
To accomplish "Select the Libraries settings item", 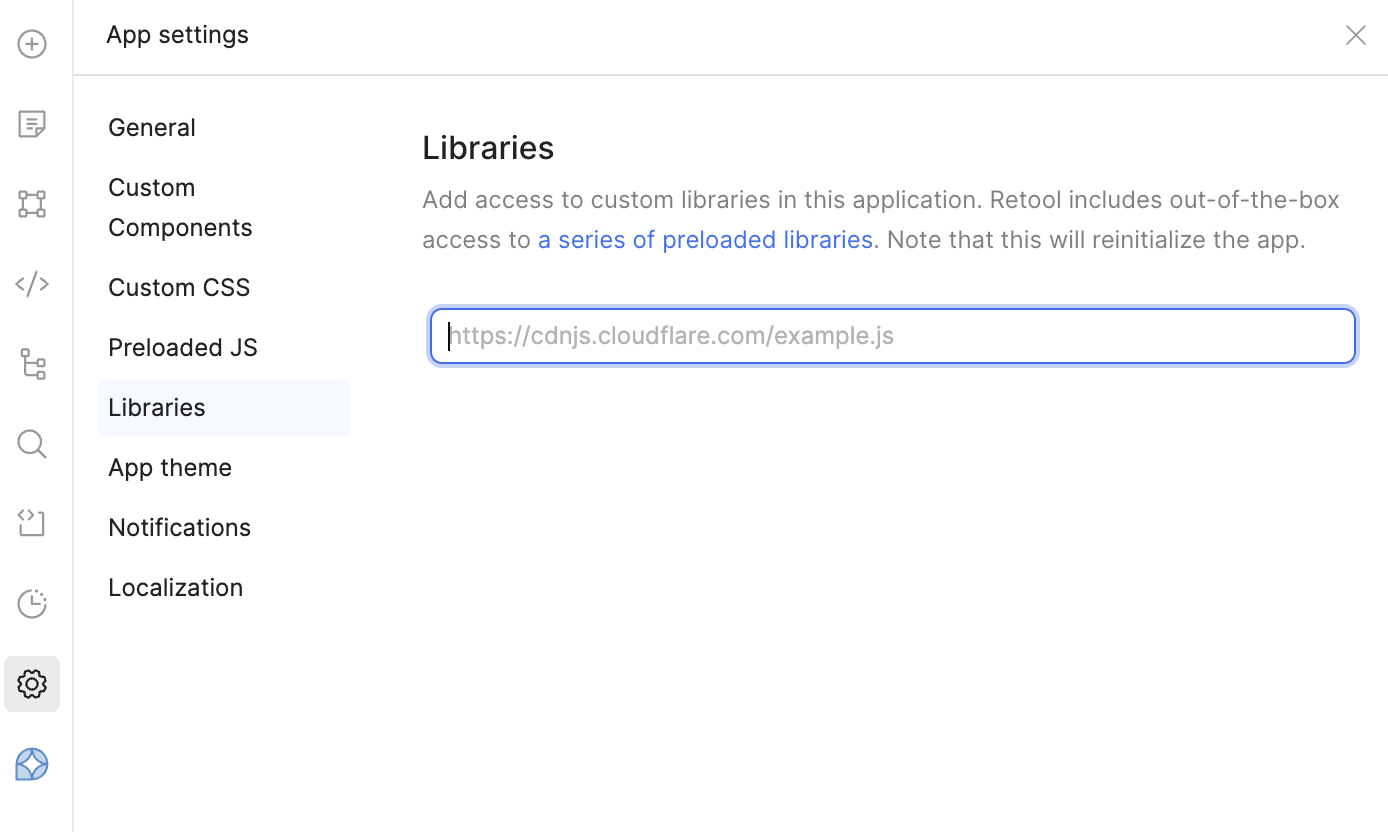I will tap(157, 407).
